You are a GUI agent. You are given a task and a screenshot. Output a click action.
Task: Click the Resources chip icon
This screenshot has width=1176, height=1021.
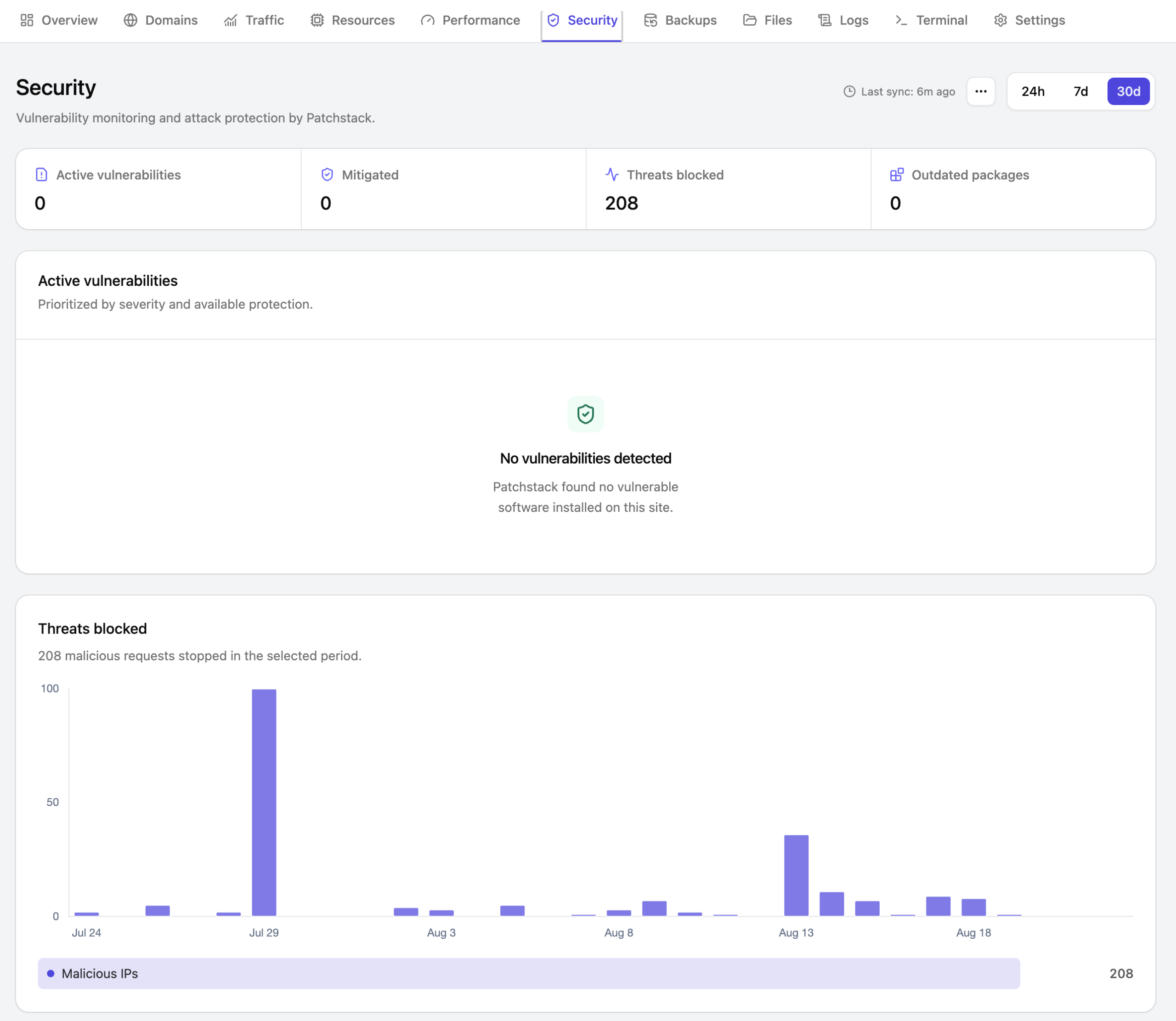(x=317, y=21)
